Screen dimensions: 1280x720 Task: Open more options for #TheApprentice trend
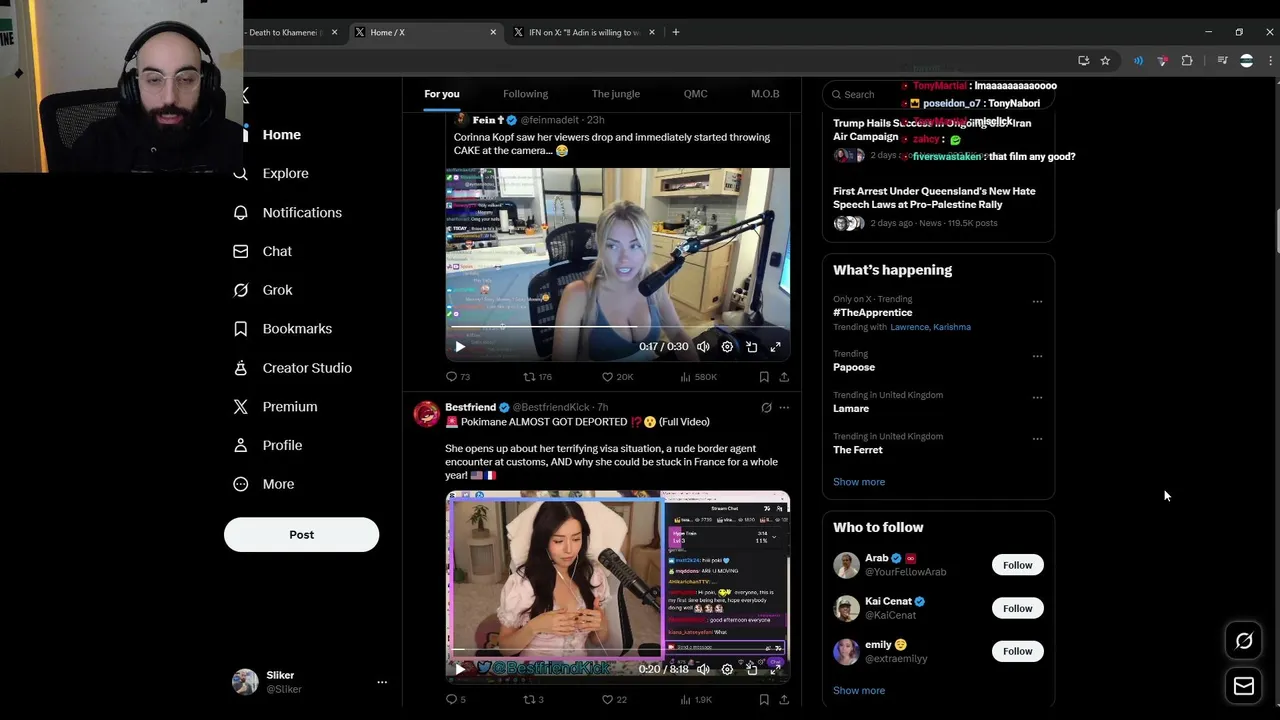click(1037, 301)
